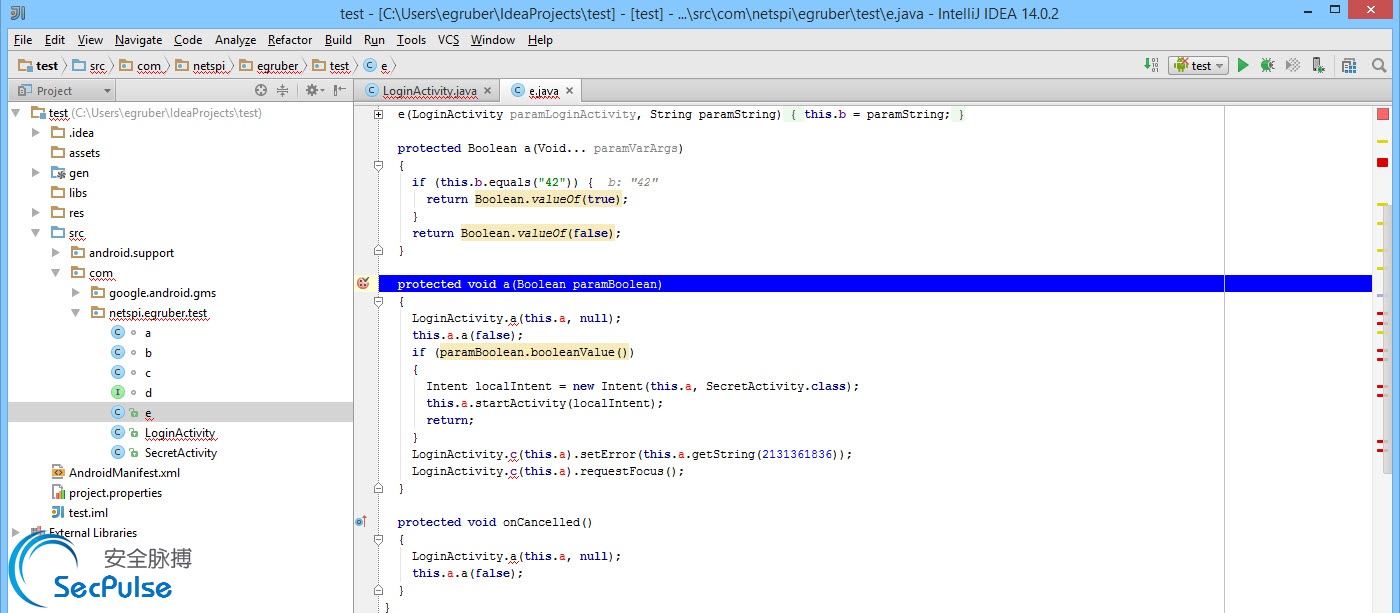Open the Navigate menu
Image resolution: width=1400 pixels, height=613 pixels.
coord(138,40)
